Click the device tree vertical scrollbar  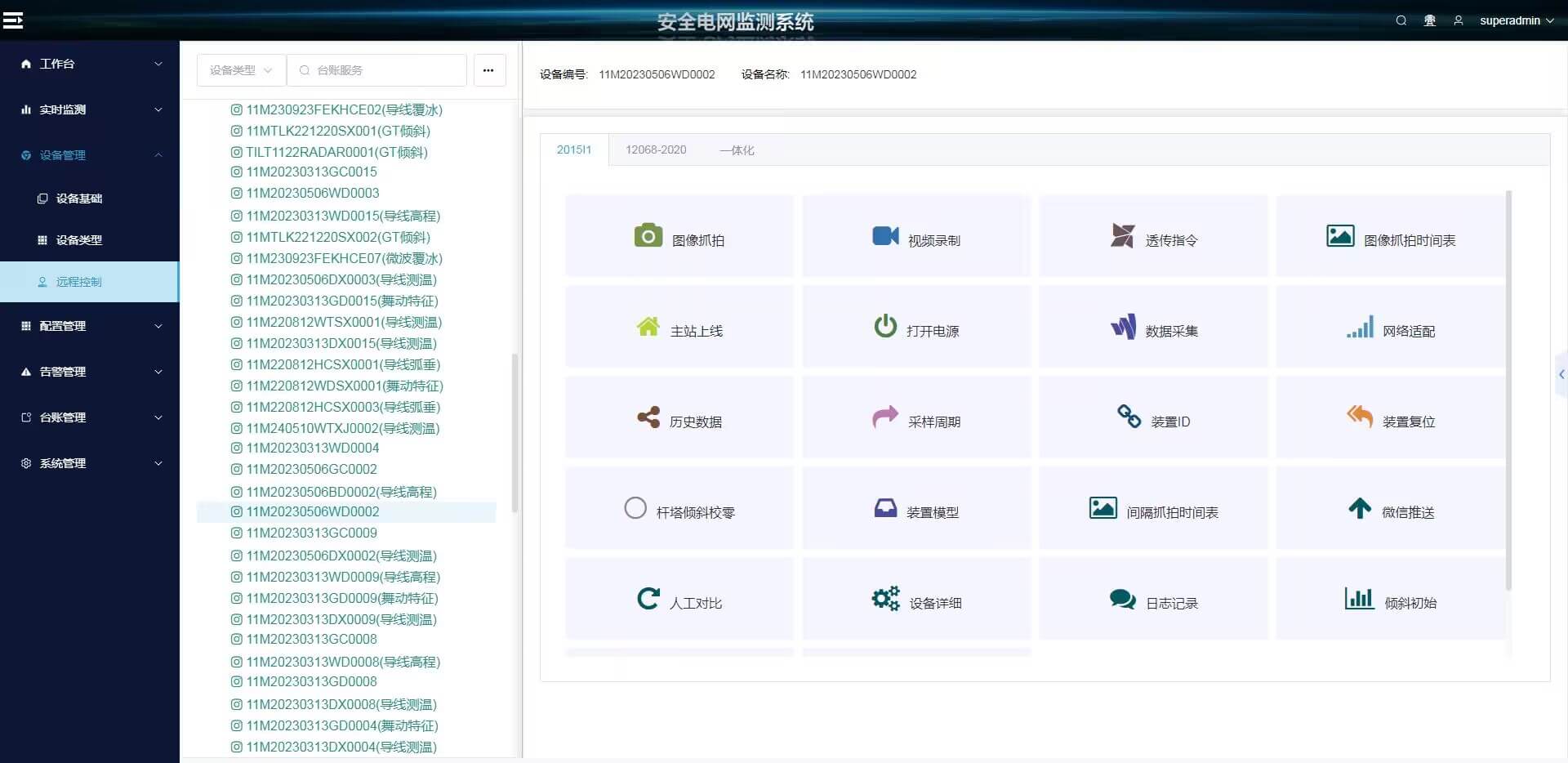pyautogui.click(x=514, y=433)
